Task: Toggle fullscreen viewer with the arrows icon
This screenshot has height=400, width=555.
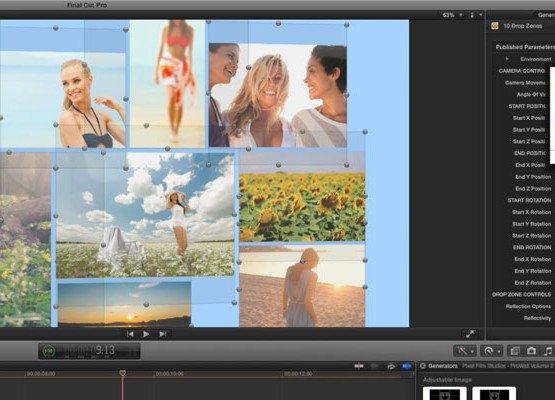Action: tap(470, 334)
